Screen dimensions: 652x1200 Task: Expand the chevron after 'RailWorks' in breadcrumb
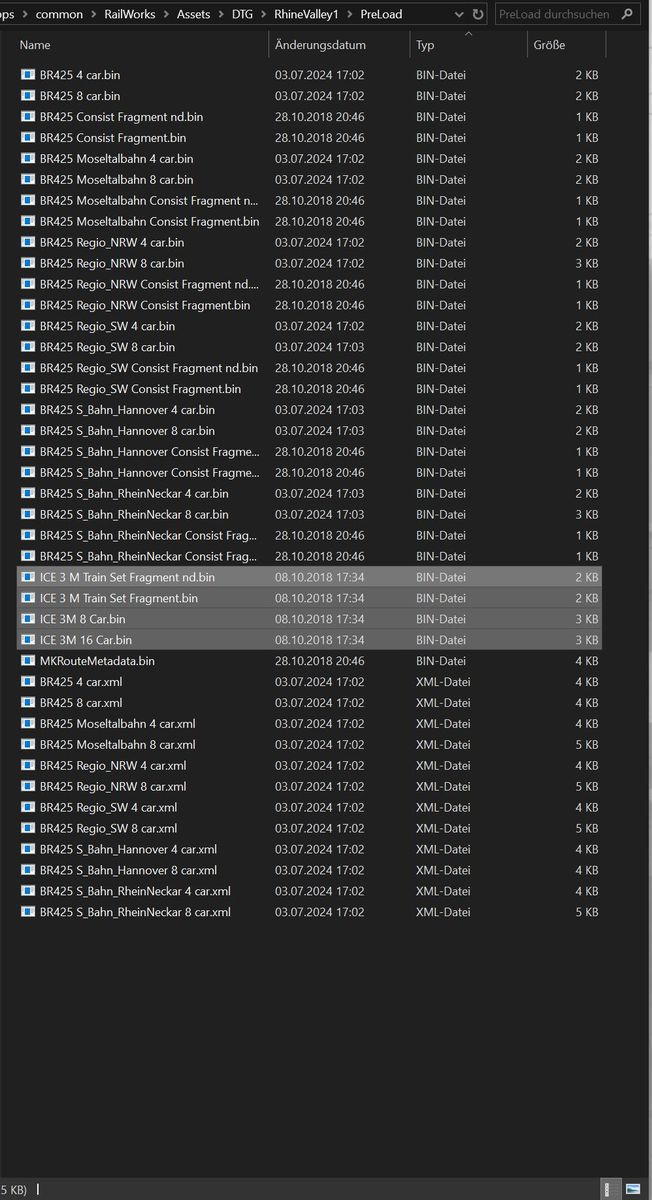(165, 15)
